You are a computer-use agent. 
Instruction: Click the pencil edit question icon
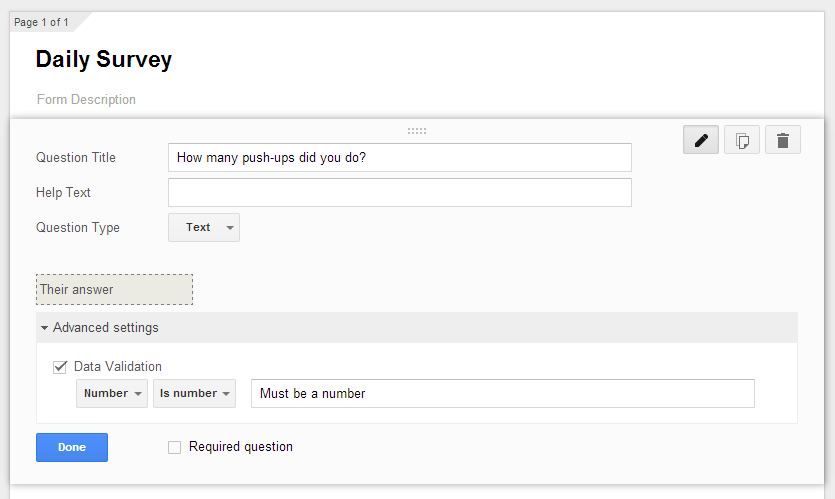click(701, 141)
